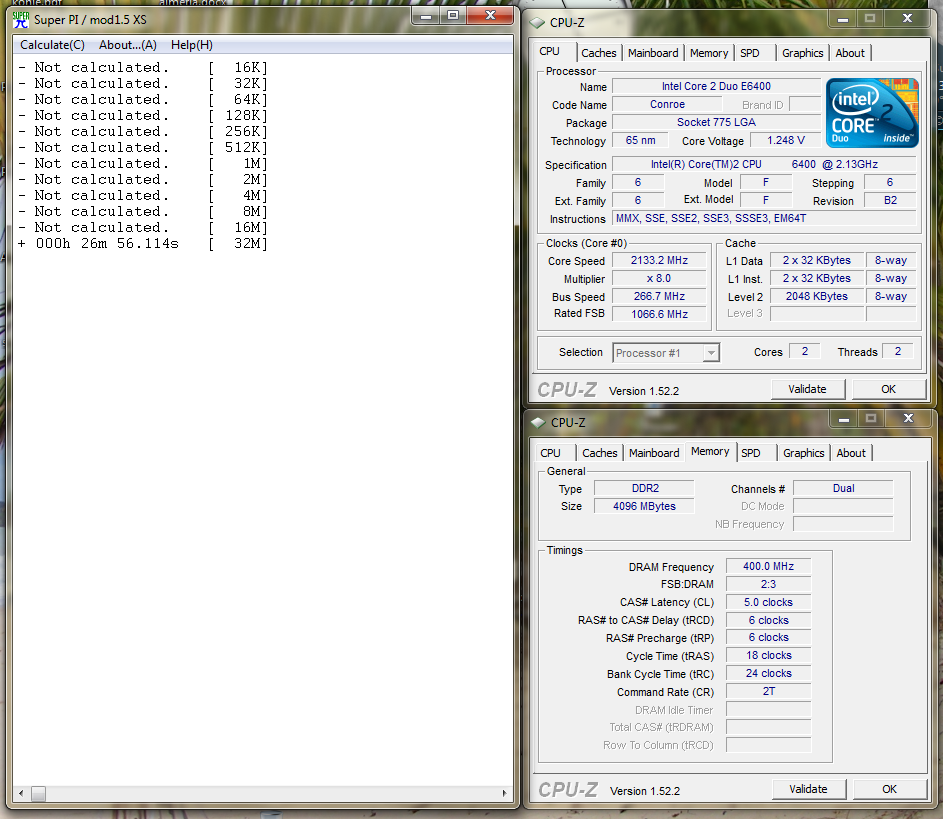Switch to SPD tab in upper CPU-Z window
The width and height of the screenshot is (943, 819).
750,53
